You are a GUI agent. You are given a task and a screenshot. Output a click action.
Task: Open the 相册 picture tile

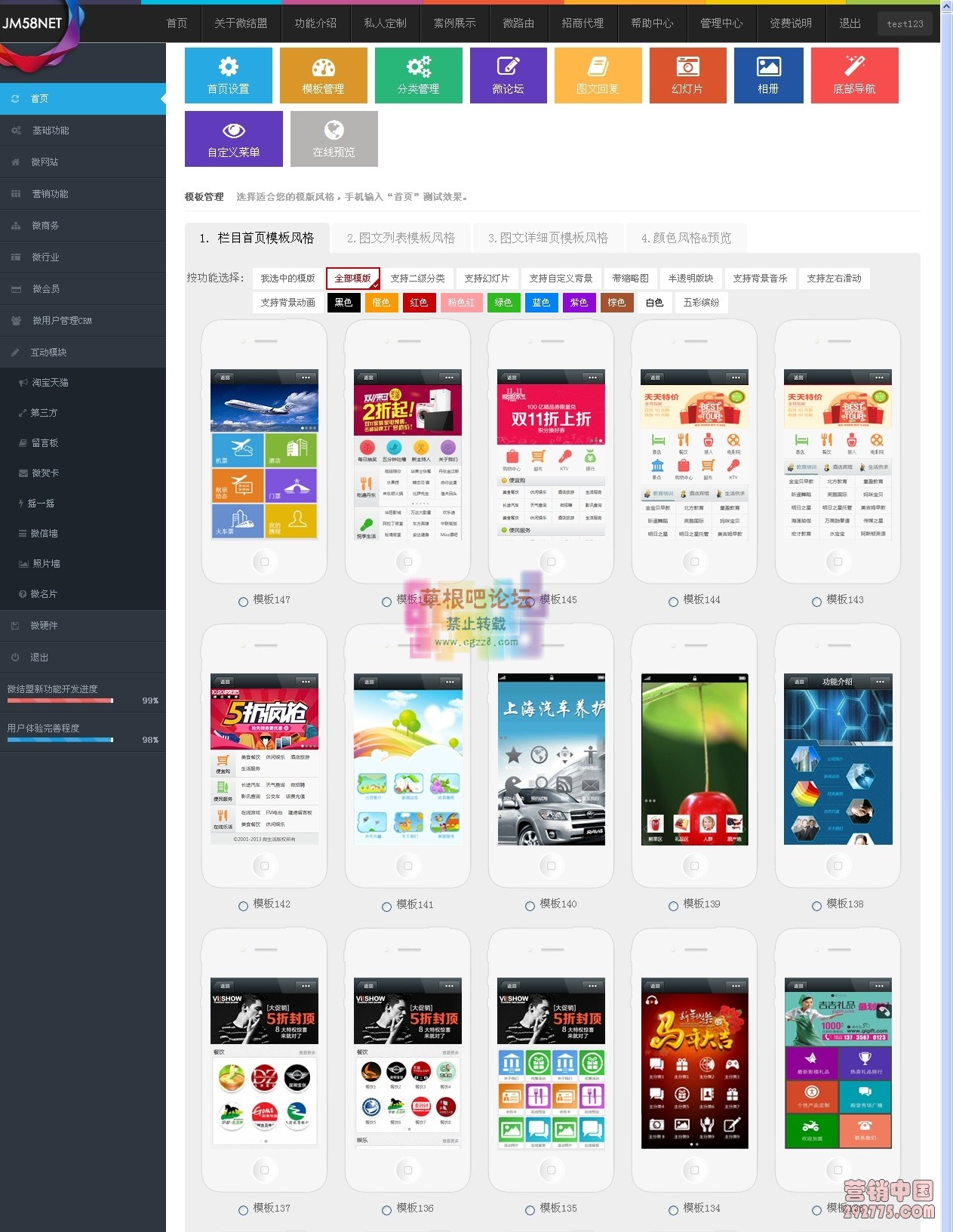[x=767, y=75]
